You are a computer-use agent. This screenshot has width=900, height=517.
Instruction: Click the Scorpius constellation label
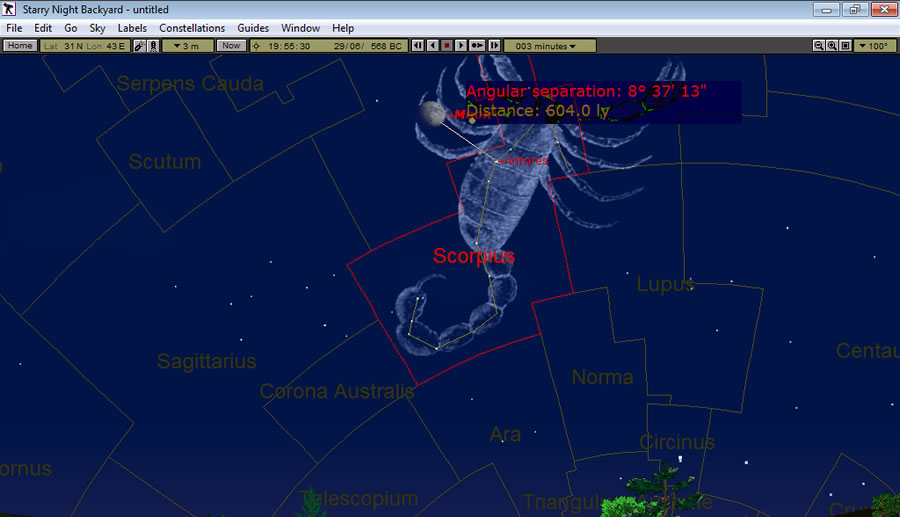pyautogui.click(x=474, y=256)
